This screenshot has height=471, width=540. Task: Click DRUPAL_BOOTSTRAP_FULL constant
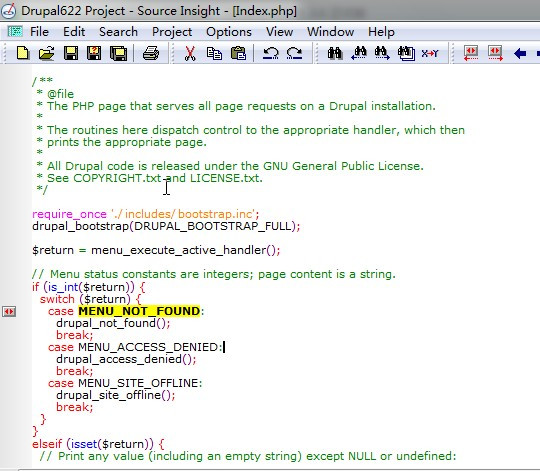click(x=213, y=226)
